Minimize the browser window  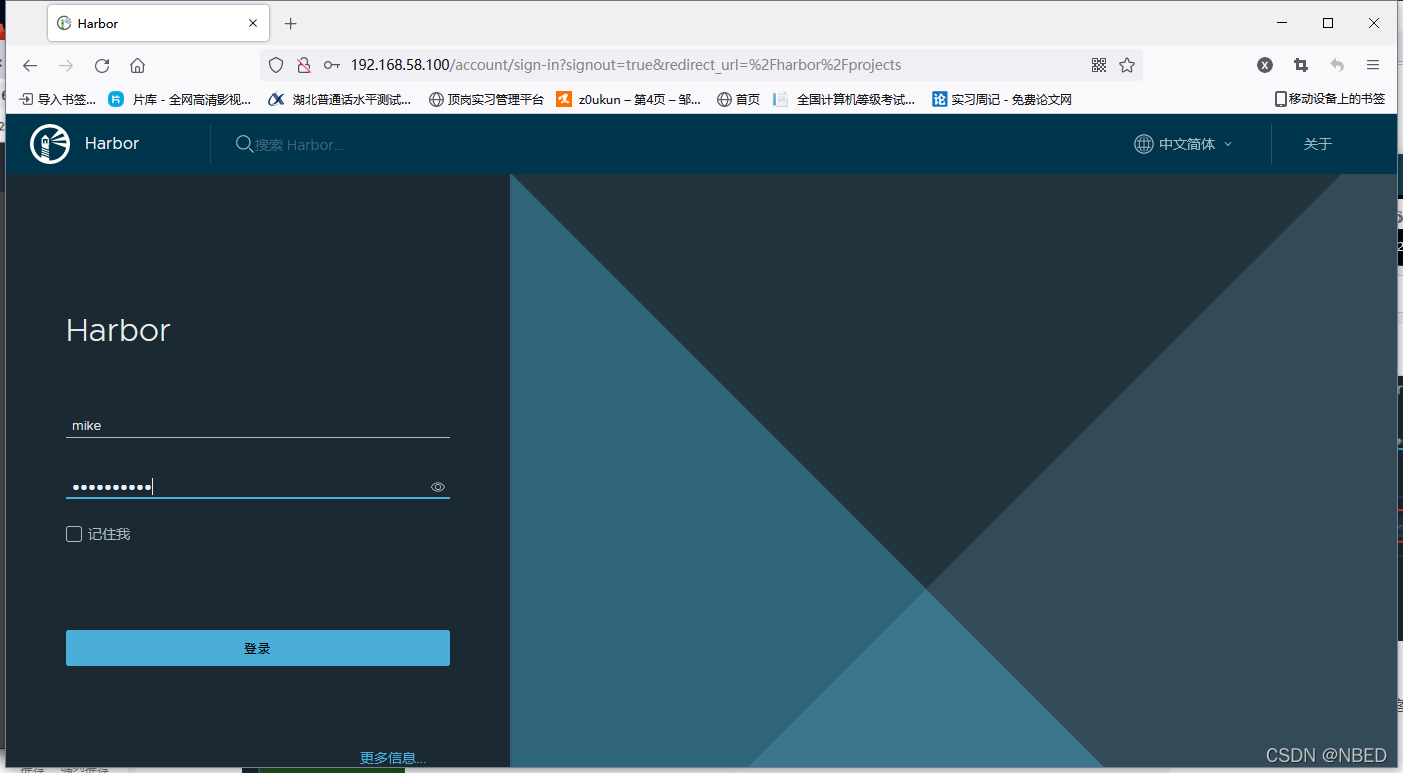(1282, 23)
